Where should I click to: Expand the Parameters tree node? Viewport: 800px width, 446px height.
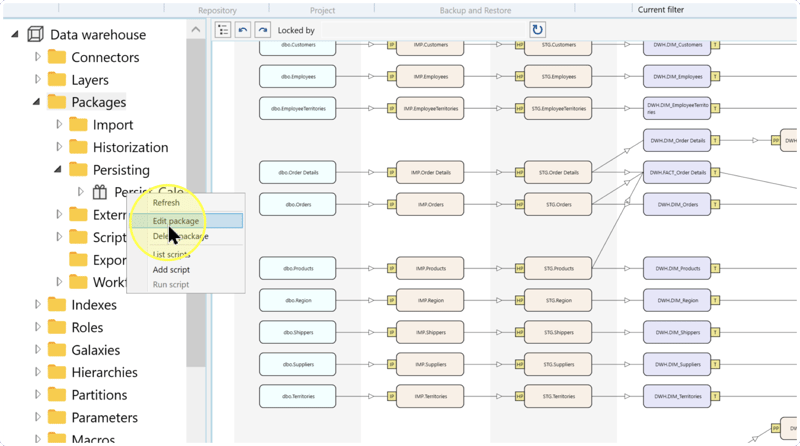click(37, 417)
